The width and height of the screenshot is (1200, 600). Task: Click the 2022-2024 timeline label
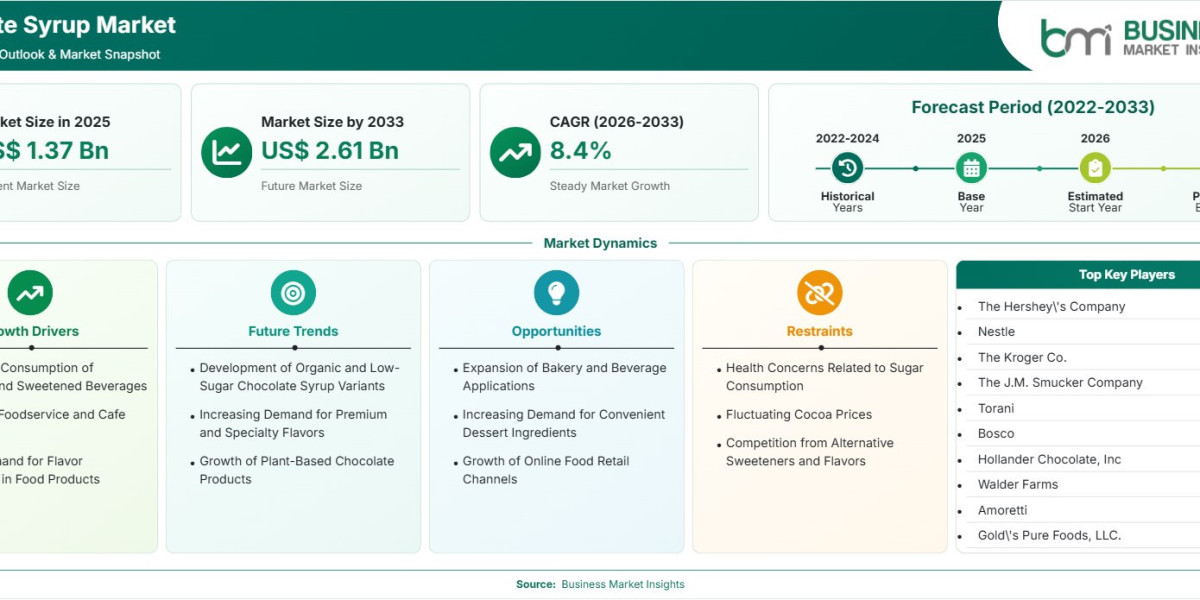tap(847, 139)
